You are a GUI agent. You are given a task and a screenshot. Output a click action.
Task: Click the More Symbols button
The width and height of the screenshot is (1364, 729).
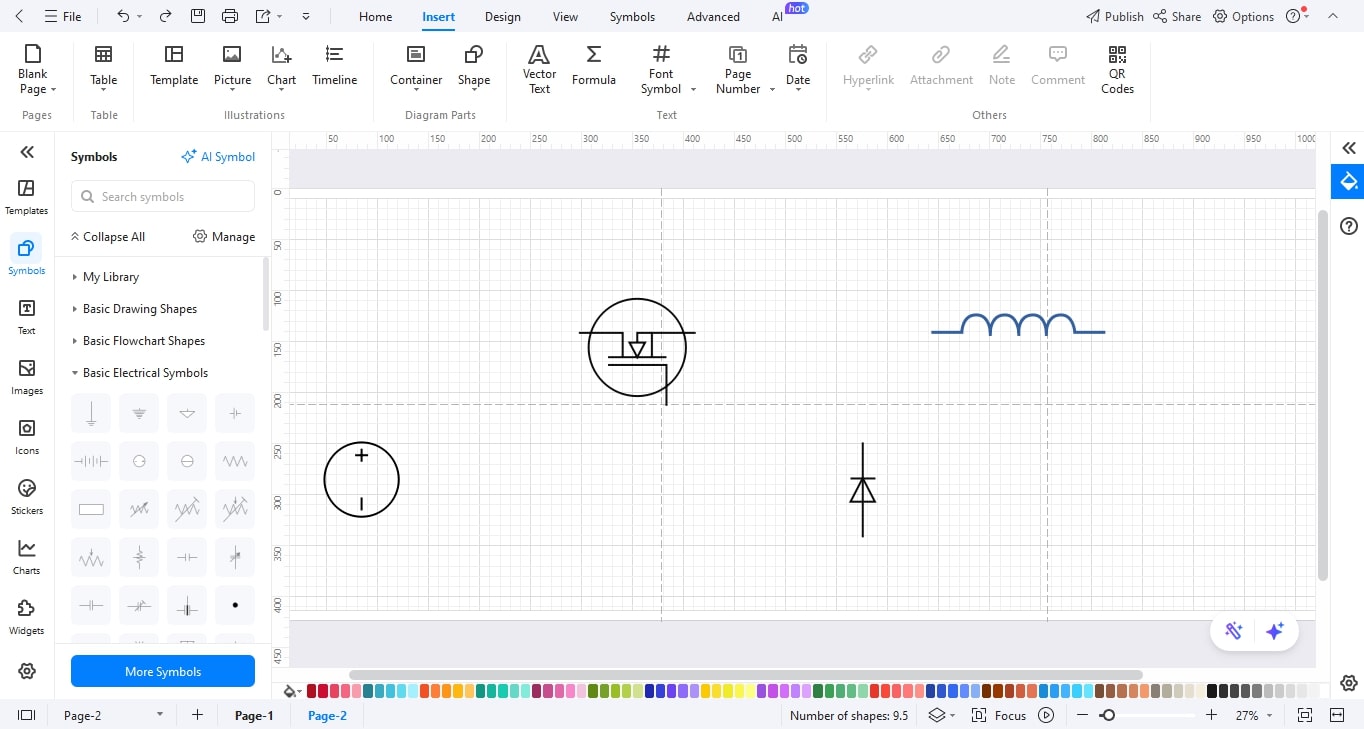coord(162,671)
